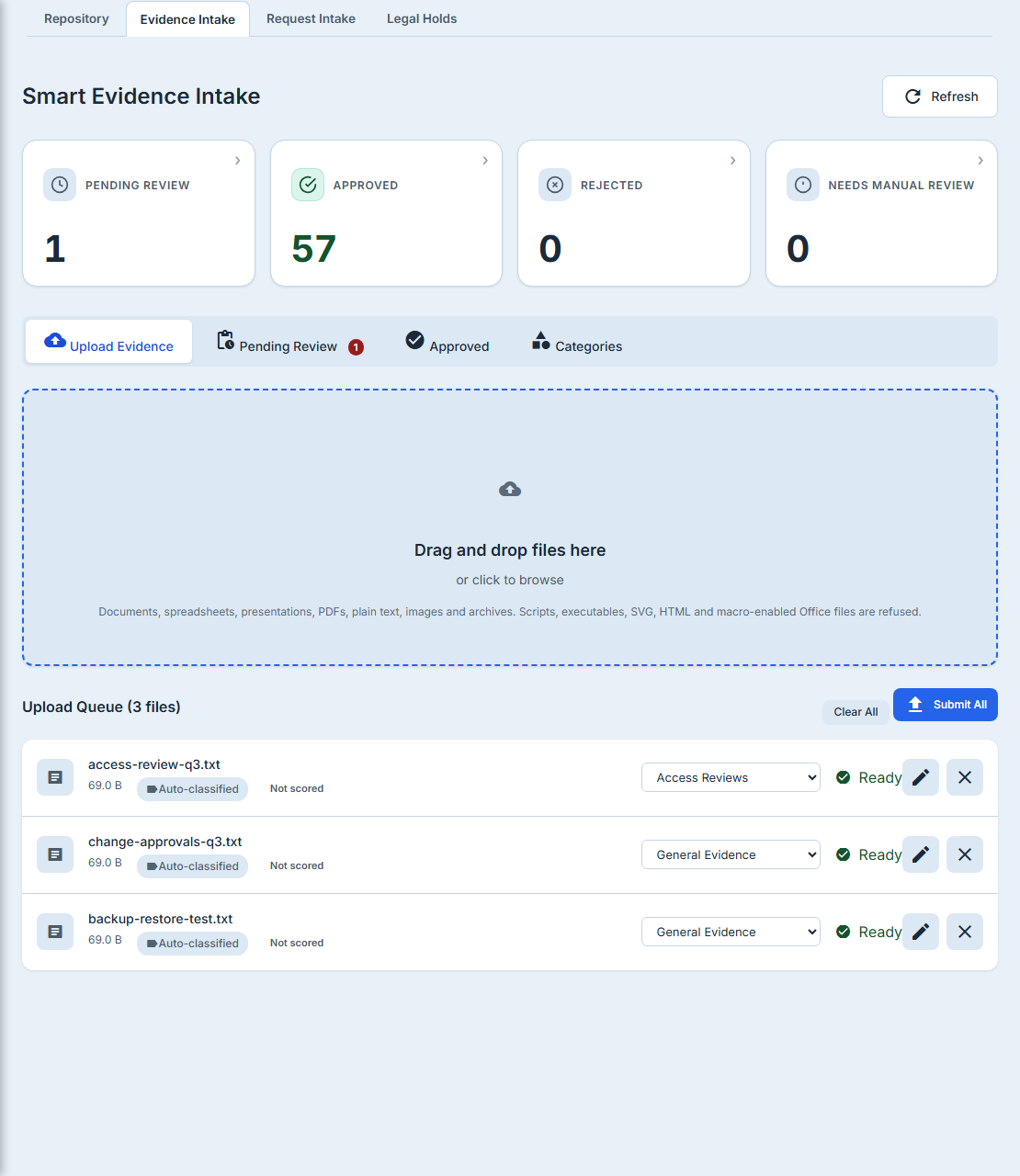1020x1176 pixels.
Task: Click the approved count 57
Action: click(314, 249)
